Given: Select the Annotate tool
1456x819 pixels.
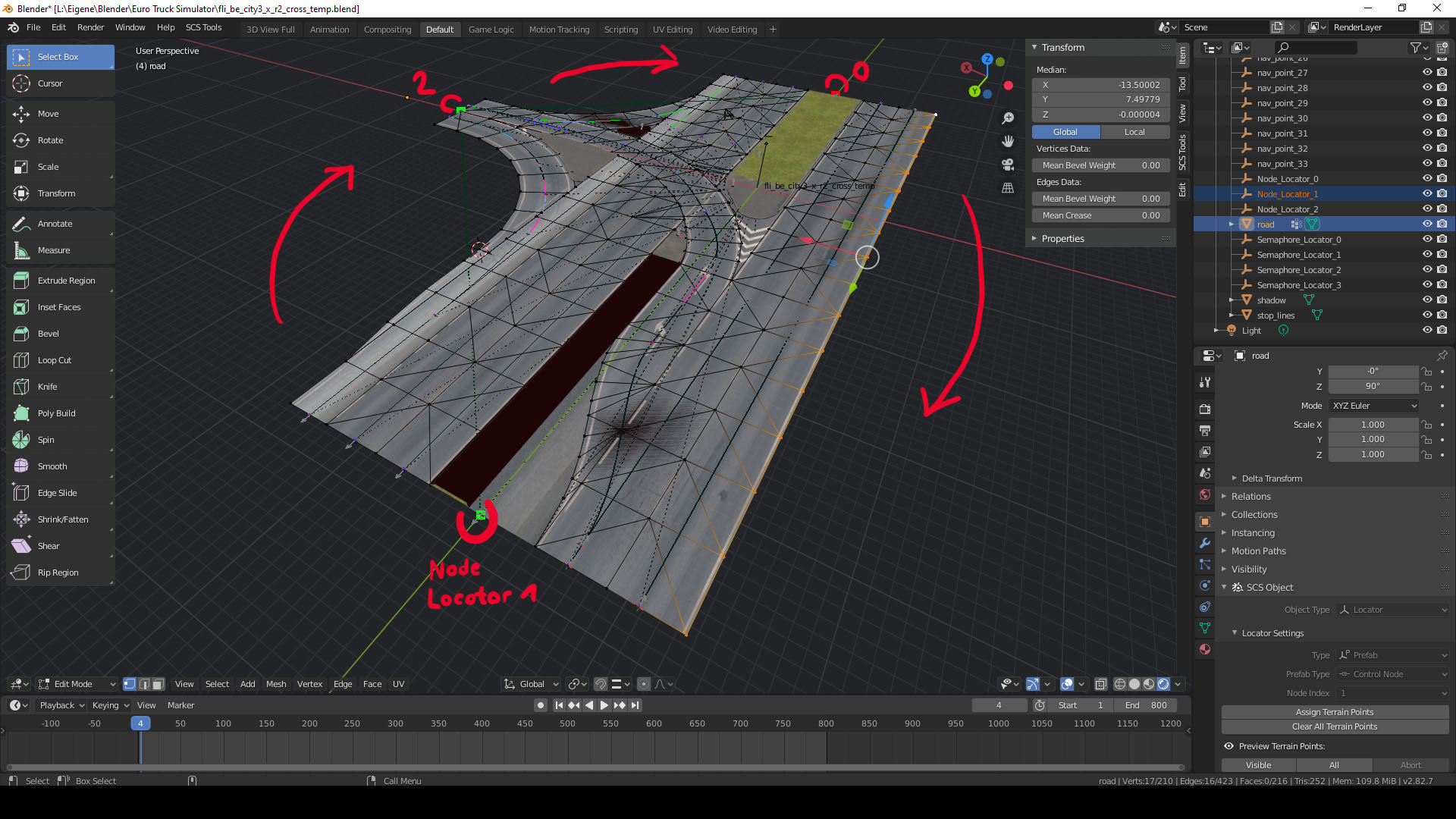Looking at the screenshot, I should 61,224.
